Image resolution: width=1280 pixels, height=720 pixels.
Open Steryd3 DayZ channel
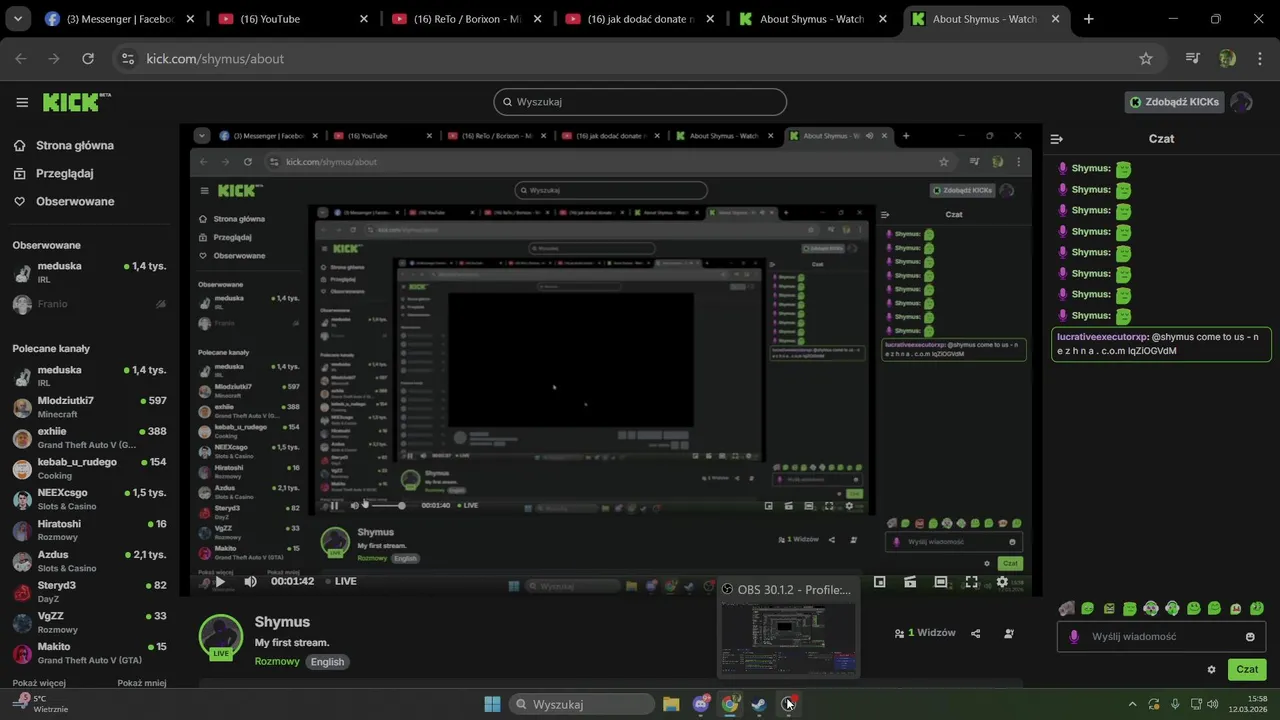[x=88, y=592]
